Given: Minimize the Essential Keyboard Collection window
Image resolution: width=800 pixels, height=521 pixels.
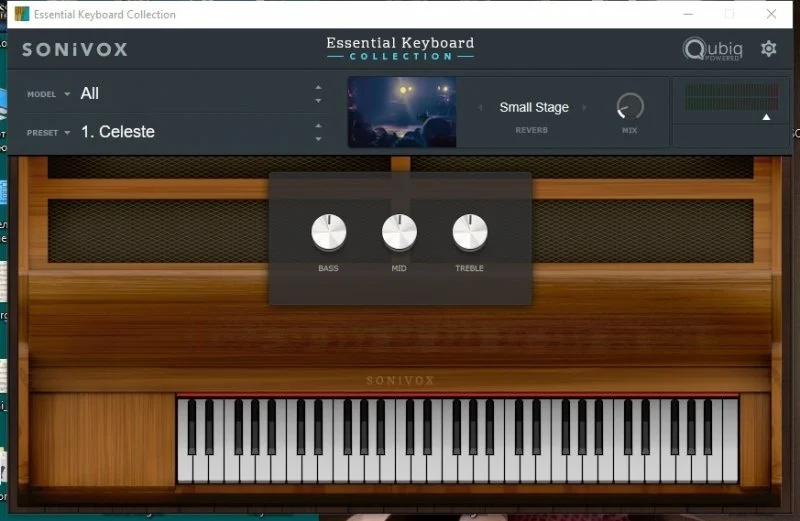Looking at the screenshot, I should [688, 14].
